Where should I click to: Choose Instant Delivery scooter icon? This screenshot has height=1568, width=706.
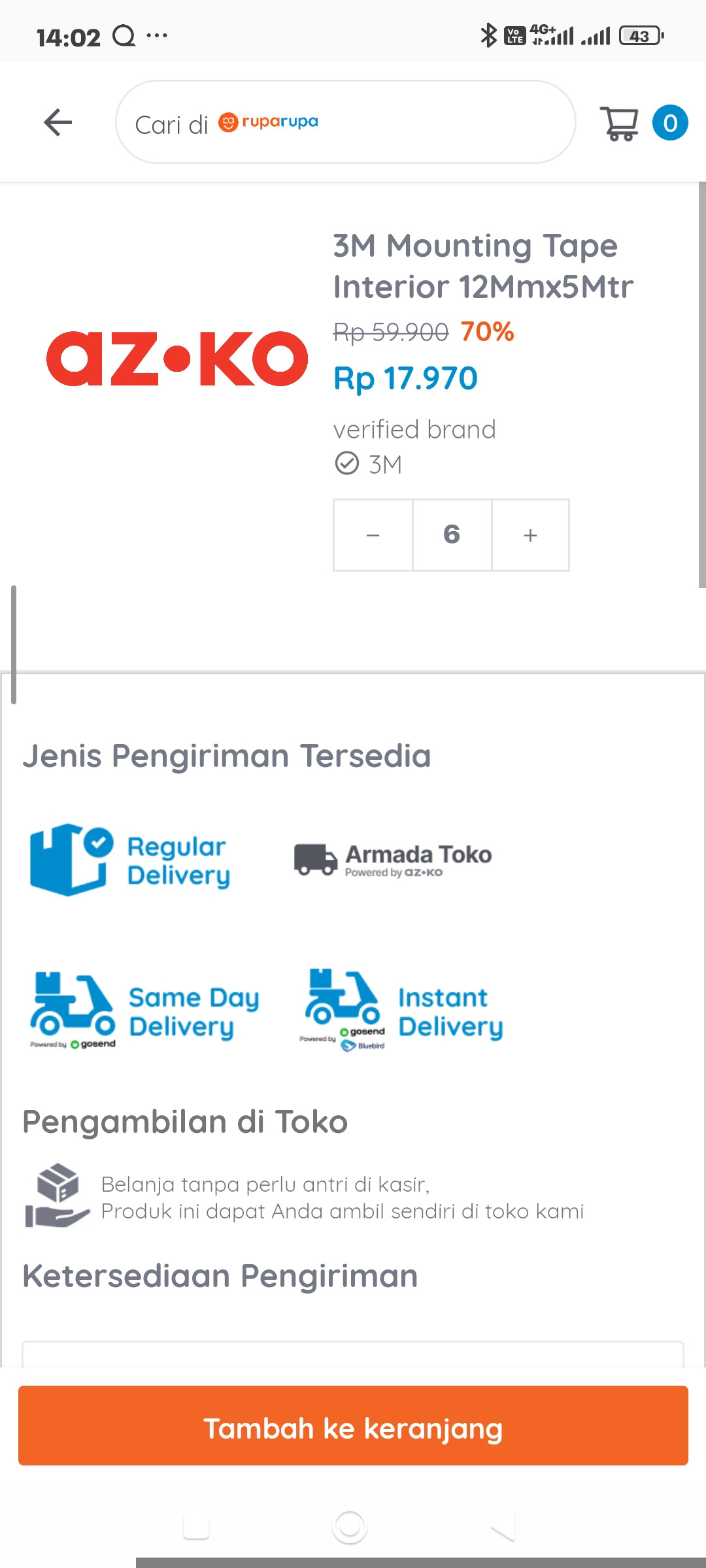pyautogui.click(x=343, y=1008)
